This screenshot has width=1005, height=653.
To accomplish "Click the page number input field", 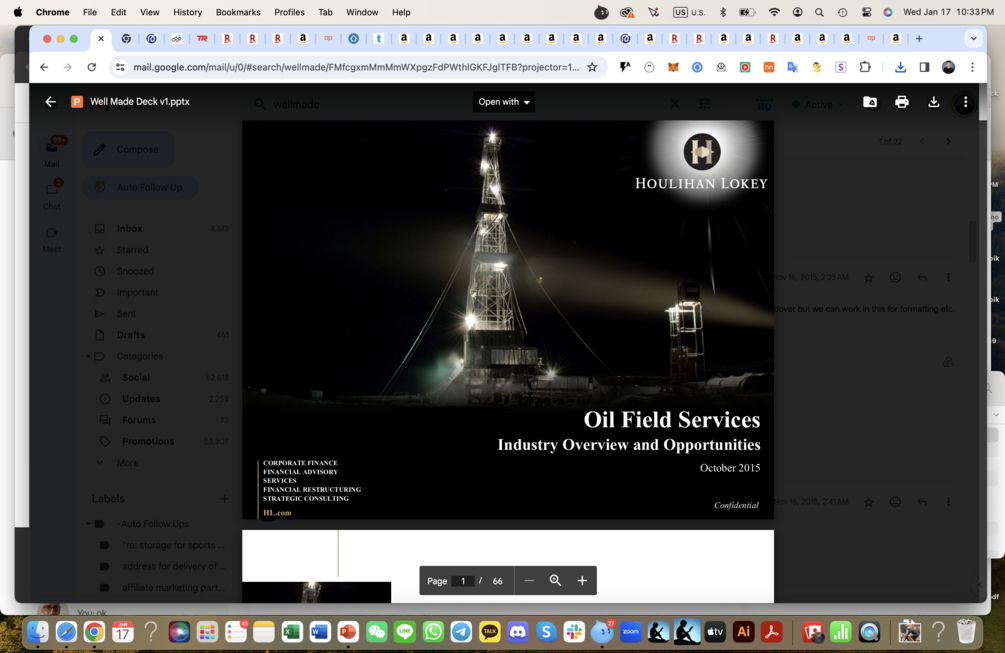I will click(x=463, y=581).
